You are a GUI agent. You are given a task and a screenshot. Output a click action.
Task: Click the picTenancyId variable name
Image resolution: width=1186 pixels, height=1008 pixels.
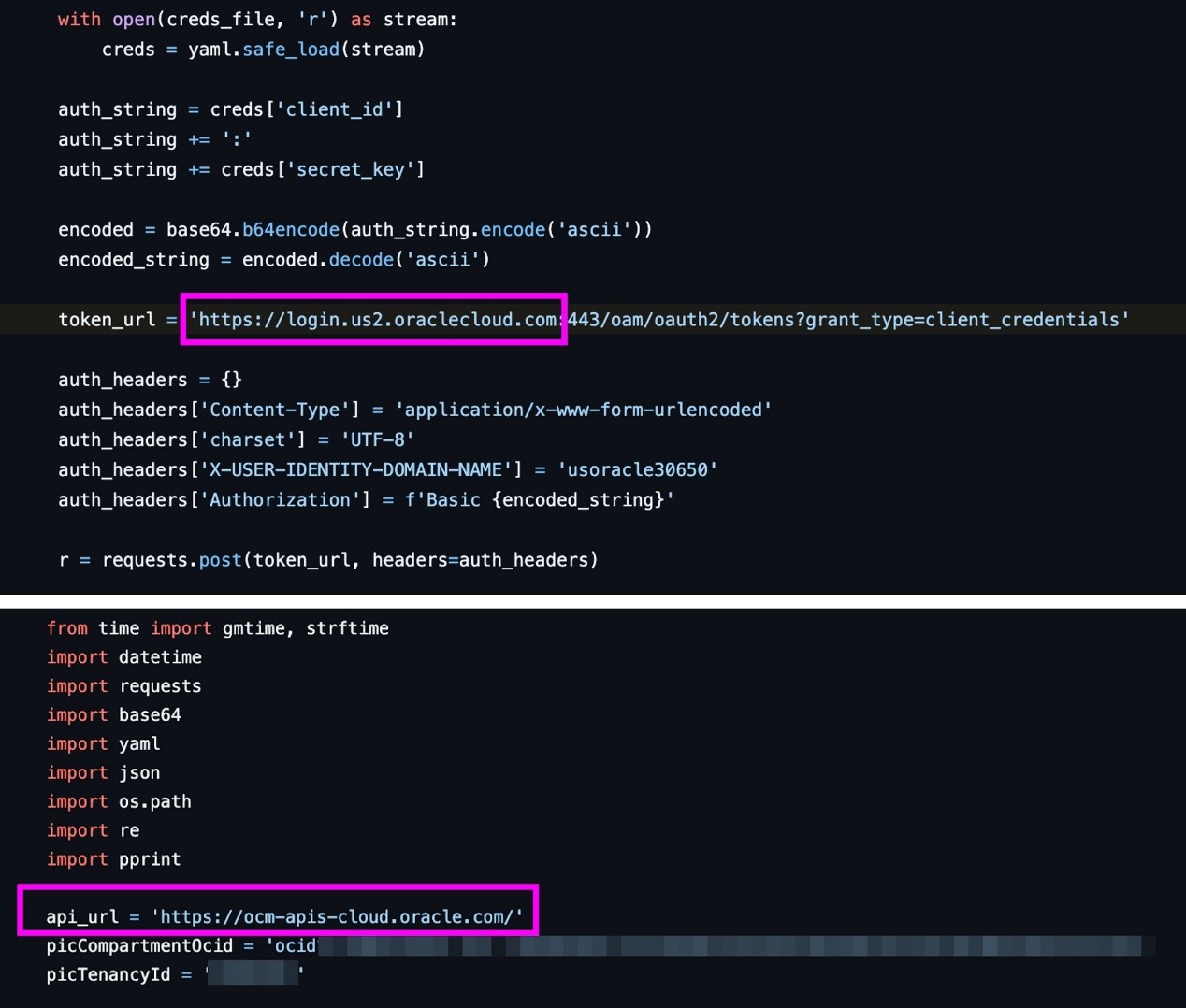(108, 974)
